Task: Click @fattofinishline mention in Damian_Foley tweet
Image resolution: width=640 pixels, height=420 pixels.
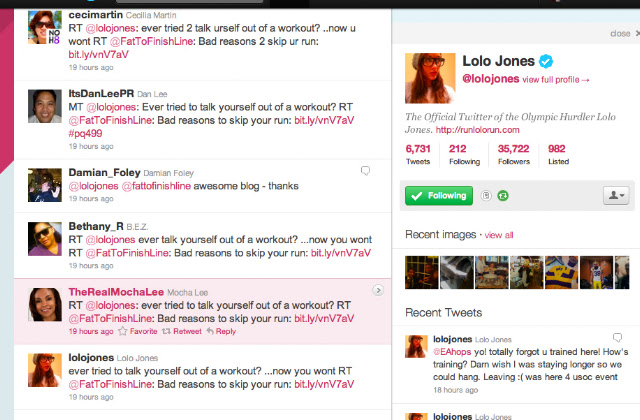Action: (156, 186)
